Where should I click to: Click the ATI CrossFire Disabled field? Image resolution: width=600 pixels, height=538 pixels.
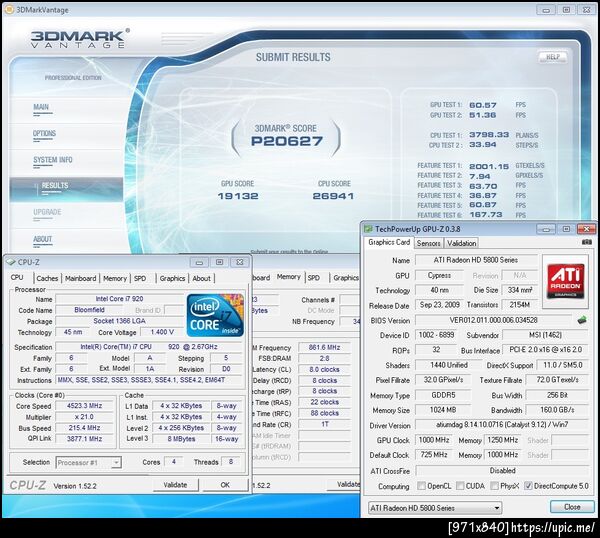coord(502,471)
